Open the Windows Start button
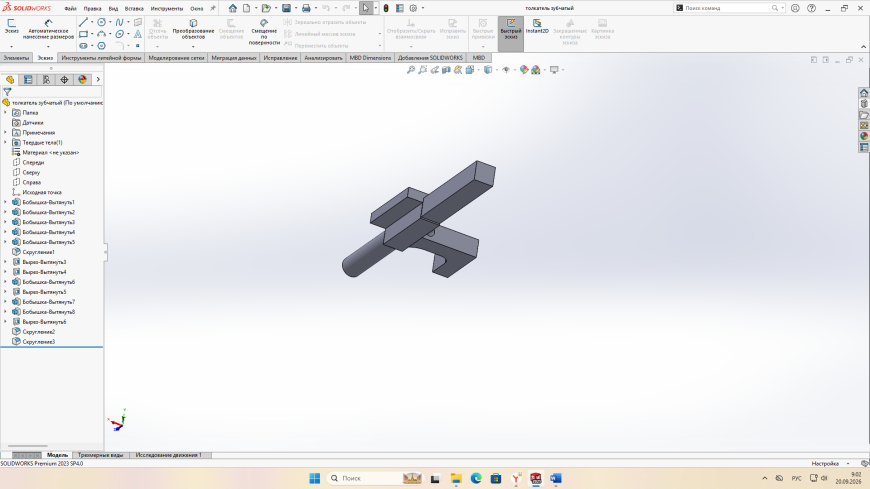This screenshot has height=489, width=870. click(x=315, y=478)
